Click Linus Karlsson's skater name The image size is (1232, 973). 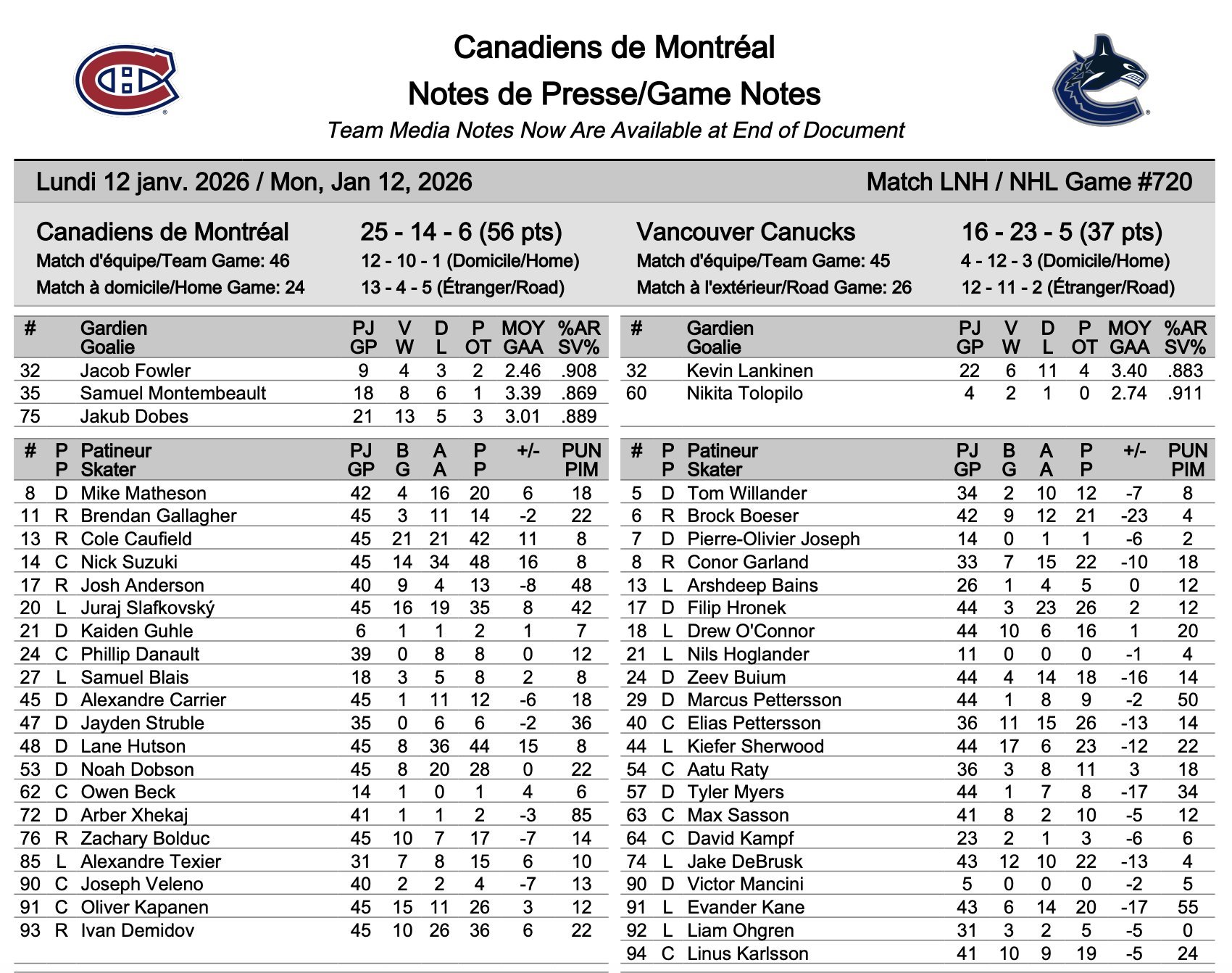[747, 953]
